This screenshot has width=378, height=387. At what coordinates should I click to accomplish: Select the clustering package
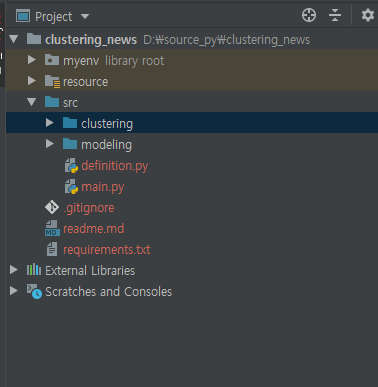[x=192, y=123]
